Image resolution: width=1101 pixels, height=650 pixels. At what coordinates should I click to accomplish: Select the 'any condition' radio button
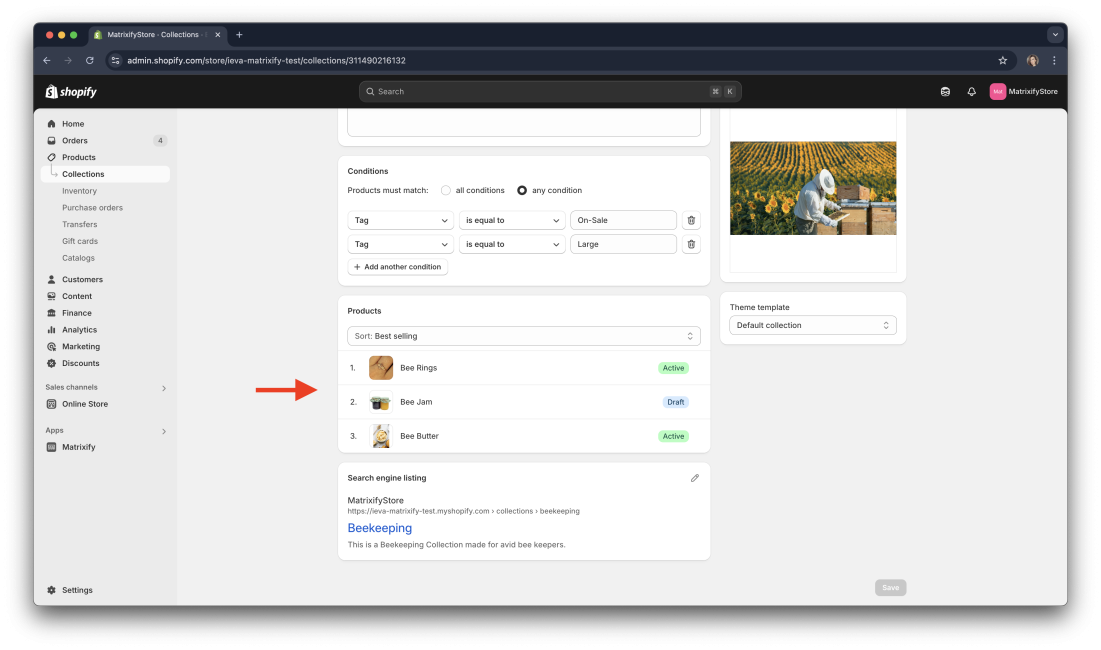(x=522, y=190)
